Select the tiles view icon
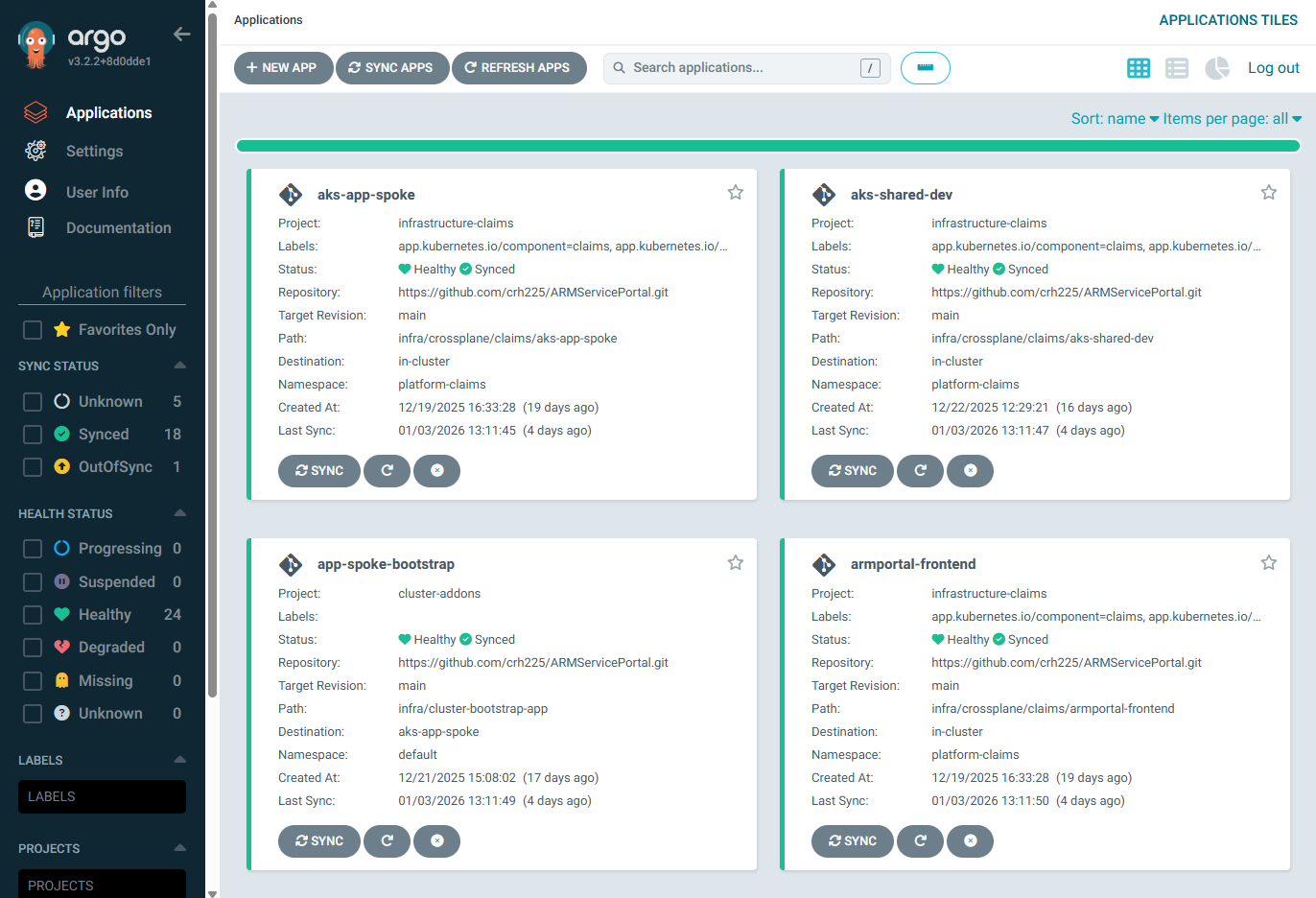The height and width of the screenshot is (898, 1316). [x=1138, y=67]
